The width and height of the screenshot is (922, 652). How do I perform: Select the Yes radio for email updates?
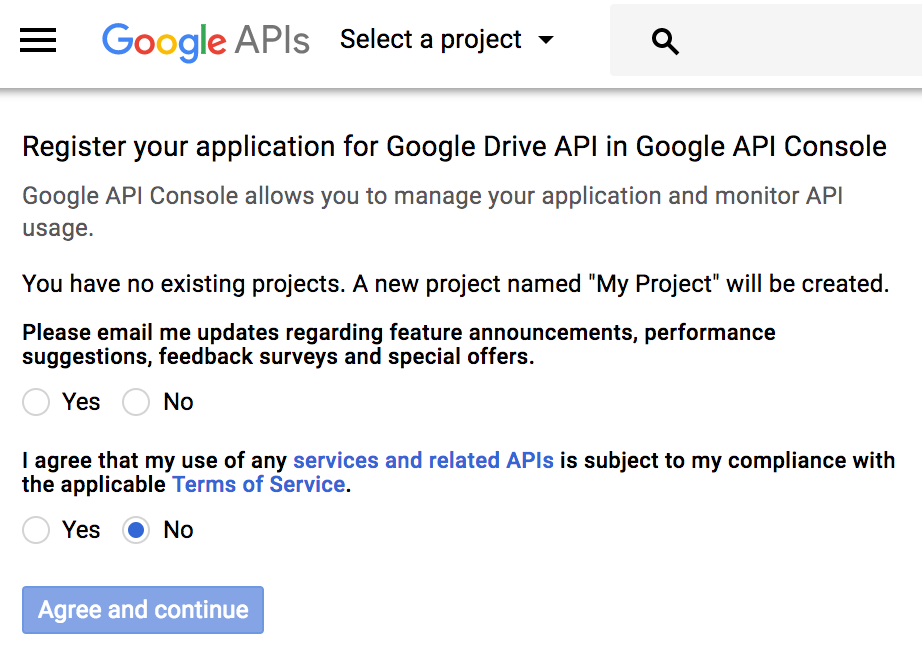[36, 402]
